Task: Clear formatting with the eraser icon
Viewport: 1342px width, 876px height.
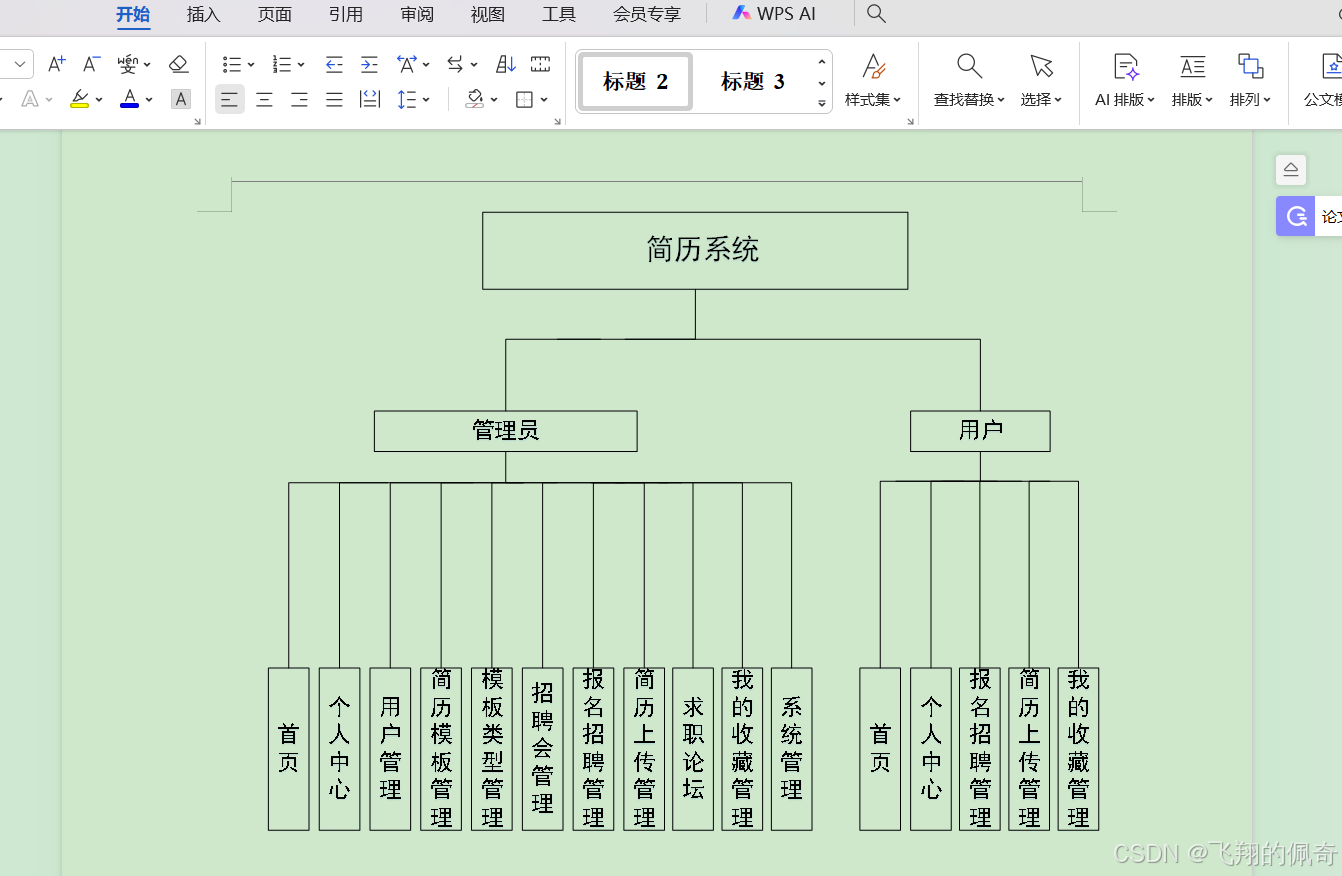Action: 179,64
